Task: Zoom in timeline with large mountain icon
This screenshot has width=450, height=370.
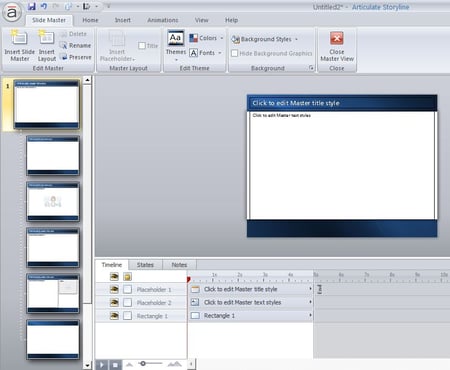Action: tap(175, 364)
